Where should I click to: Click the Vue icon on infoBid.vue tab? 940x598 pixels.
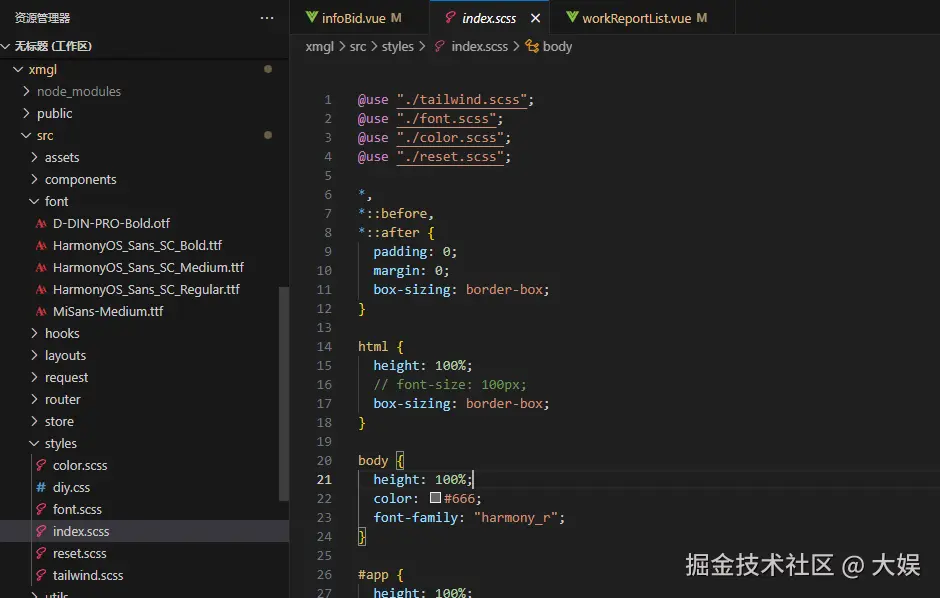[311, 17]
